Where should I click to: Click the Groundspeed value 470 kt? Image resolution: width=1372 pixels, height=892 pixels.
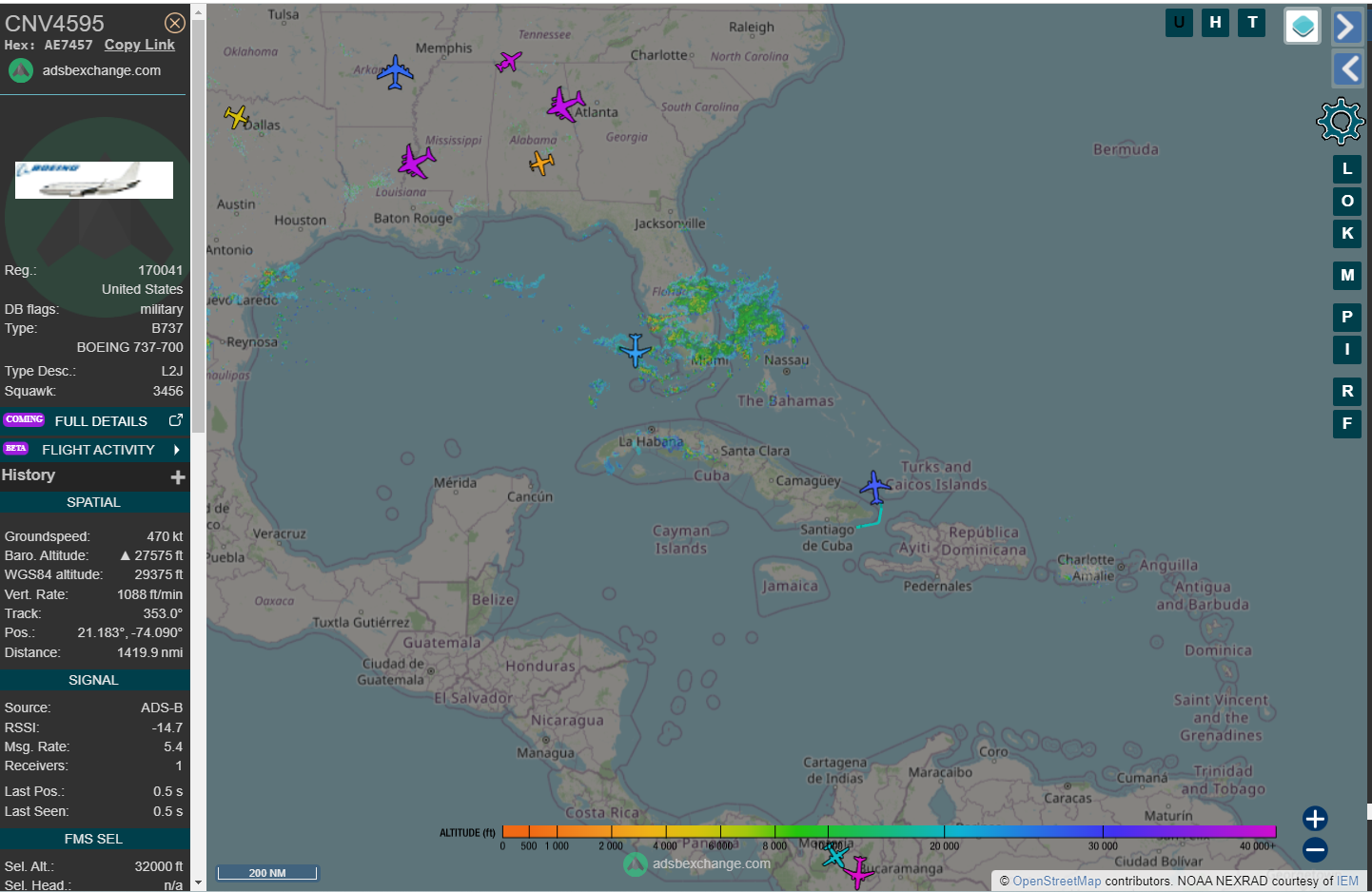(165, 536)
